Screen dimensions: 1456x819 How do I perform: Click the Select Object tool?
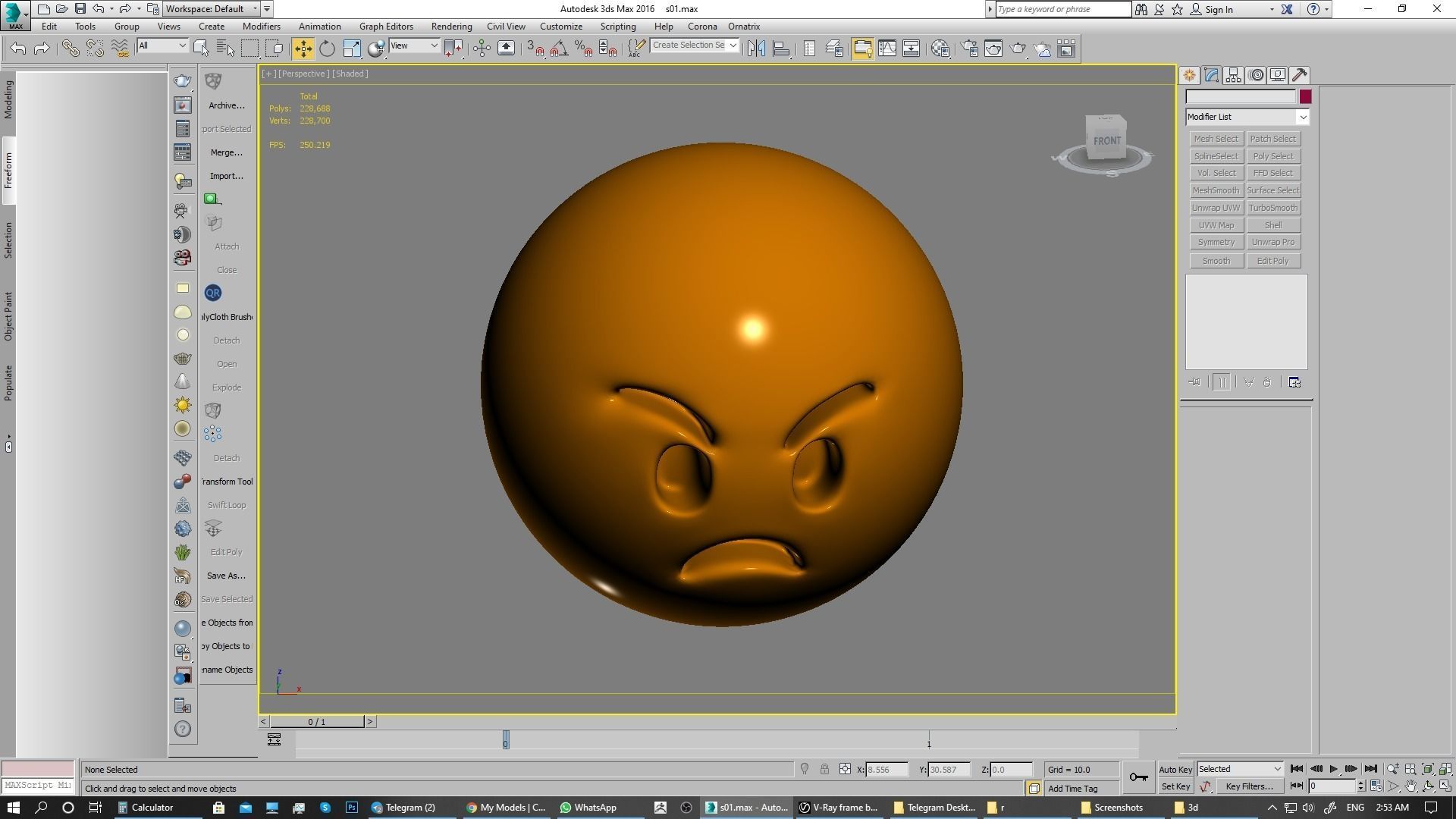tap(201, 49)
